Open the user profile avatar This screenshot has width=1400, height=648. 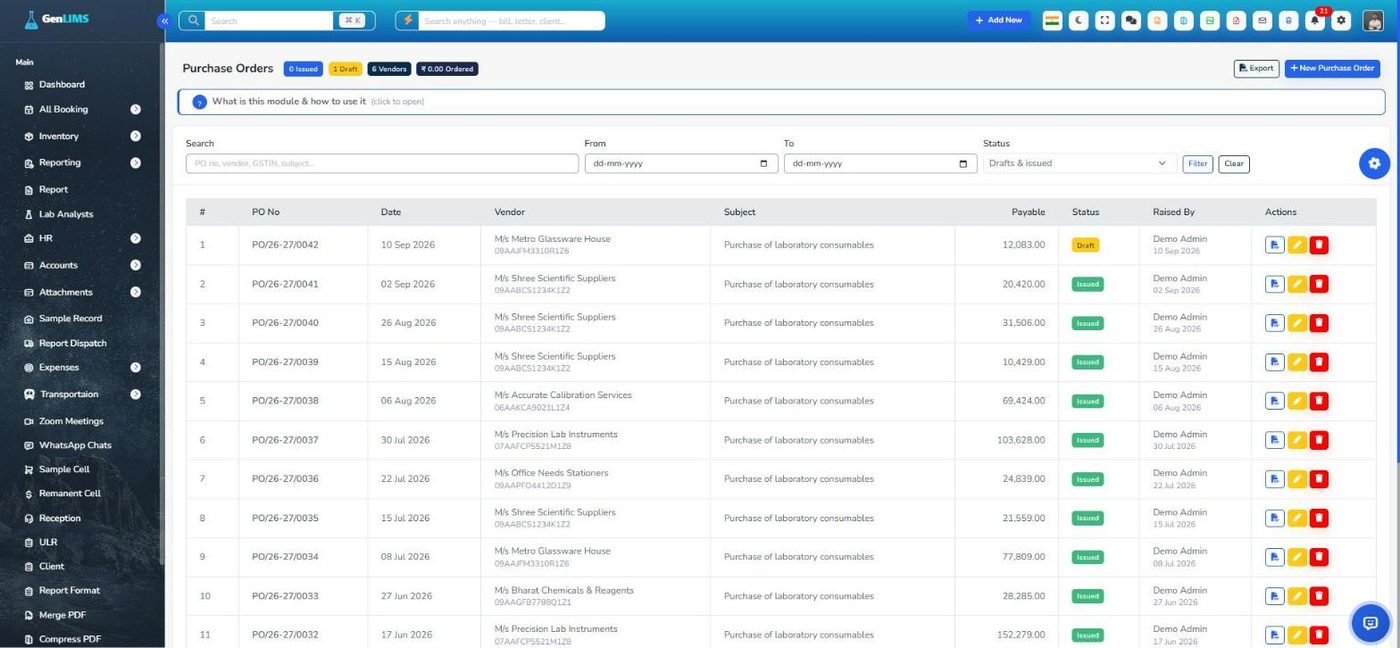(1373, 20)
